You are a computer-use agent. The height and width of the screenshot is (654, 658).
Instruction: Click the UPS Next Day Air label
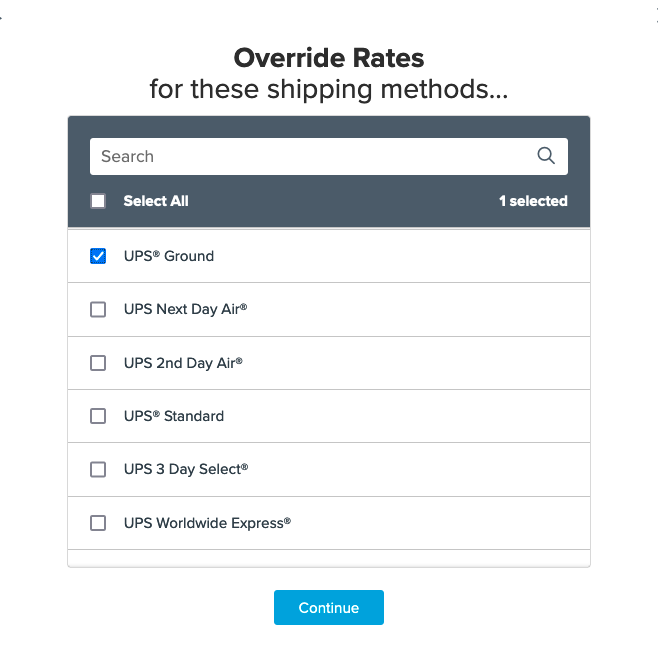[x=185, y=310]
